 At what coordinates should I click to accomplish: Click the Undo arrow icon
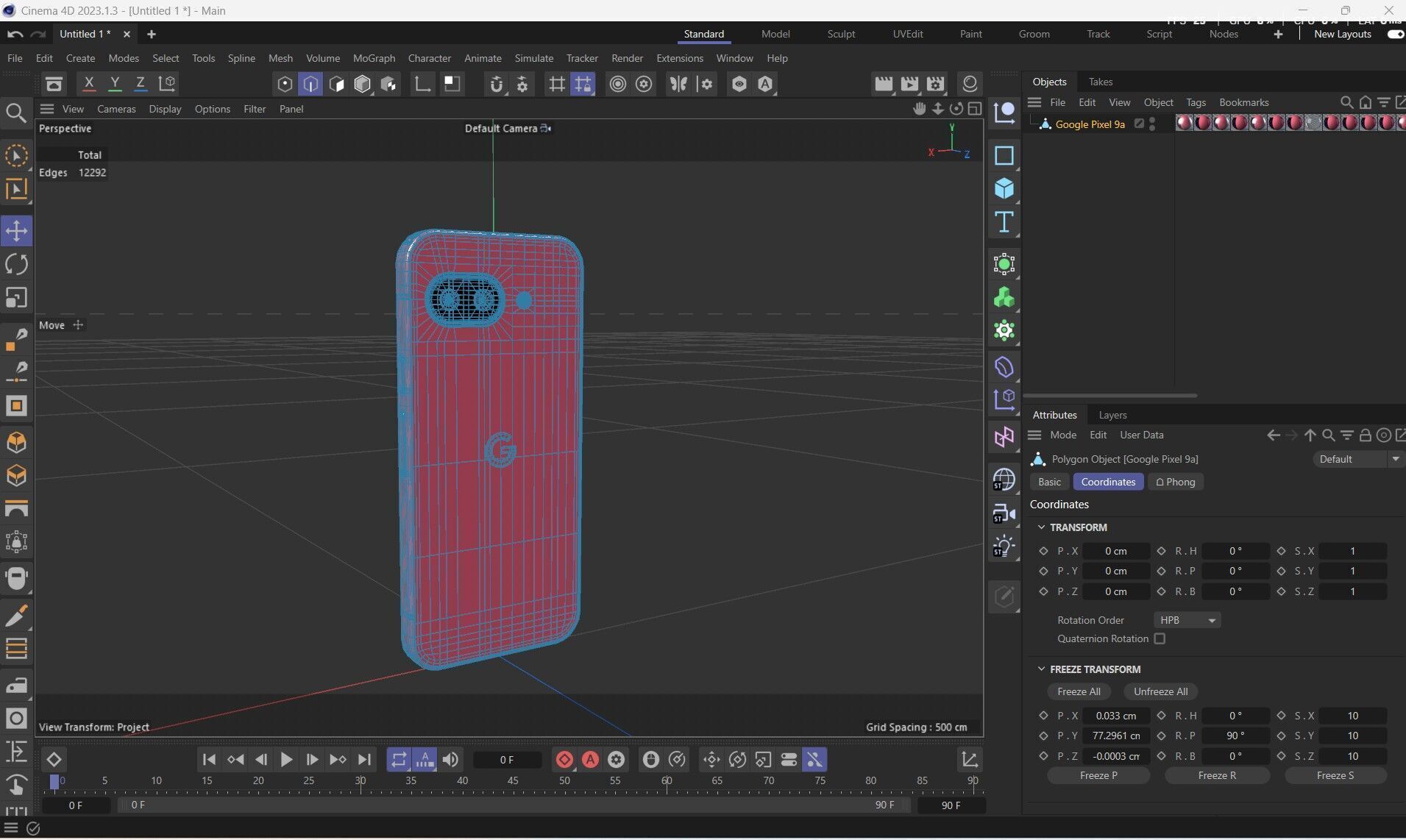15,34
